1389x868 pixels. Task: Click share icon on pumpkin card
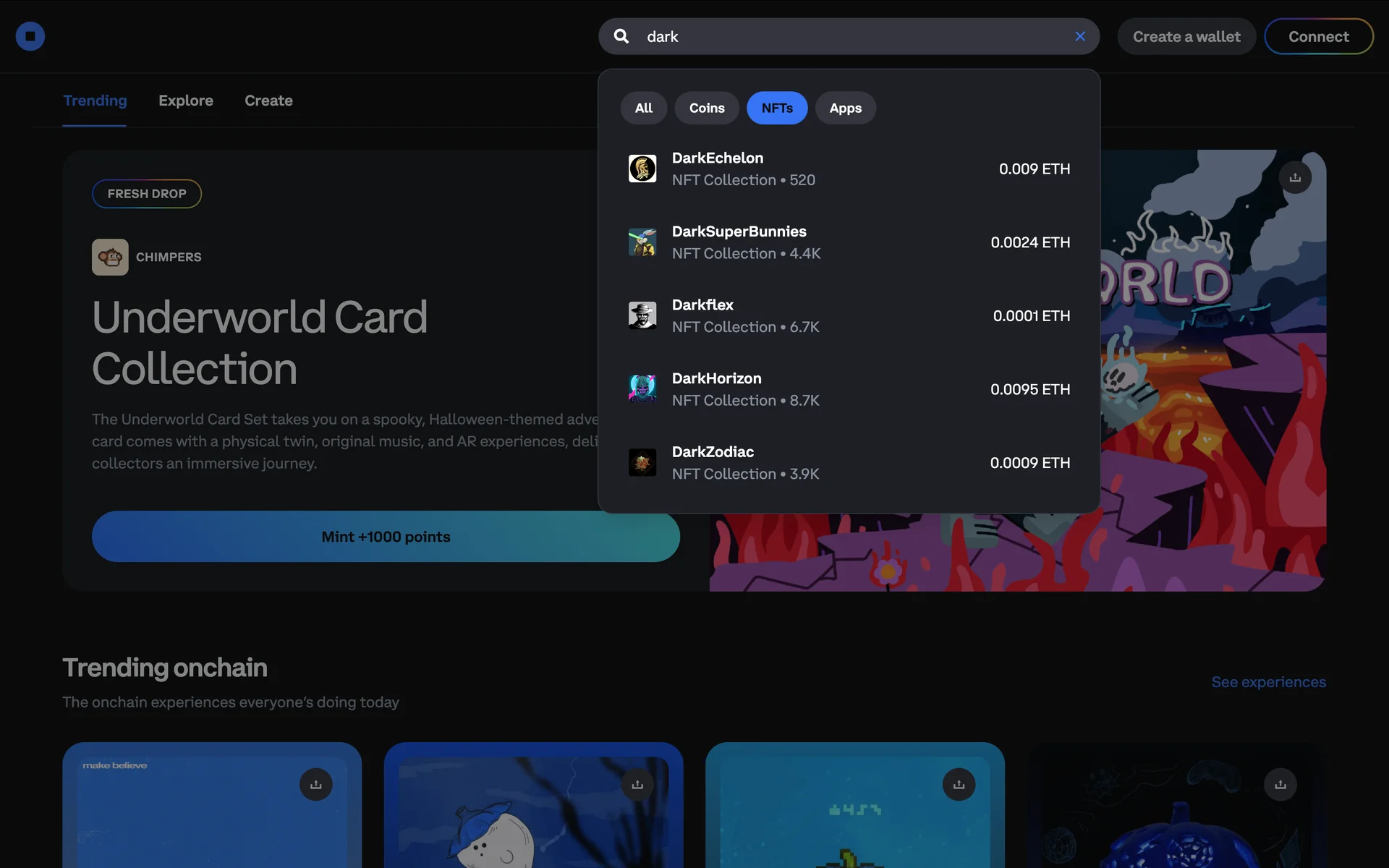point(1280,784)
